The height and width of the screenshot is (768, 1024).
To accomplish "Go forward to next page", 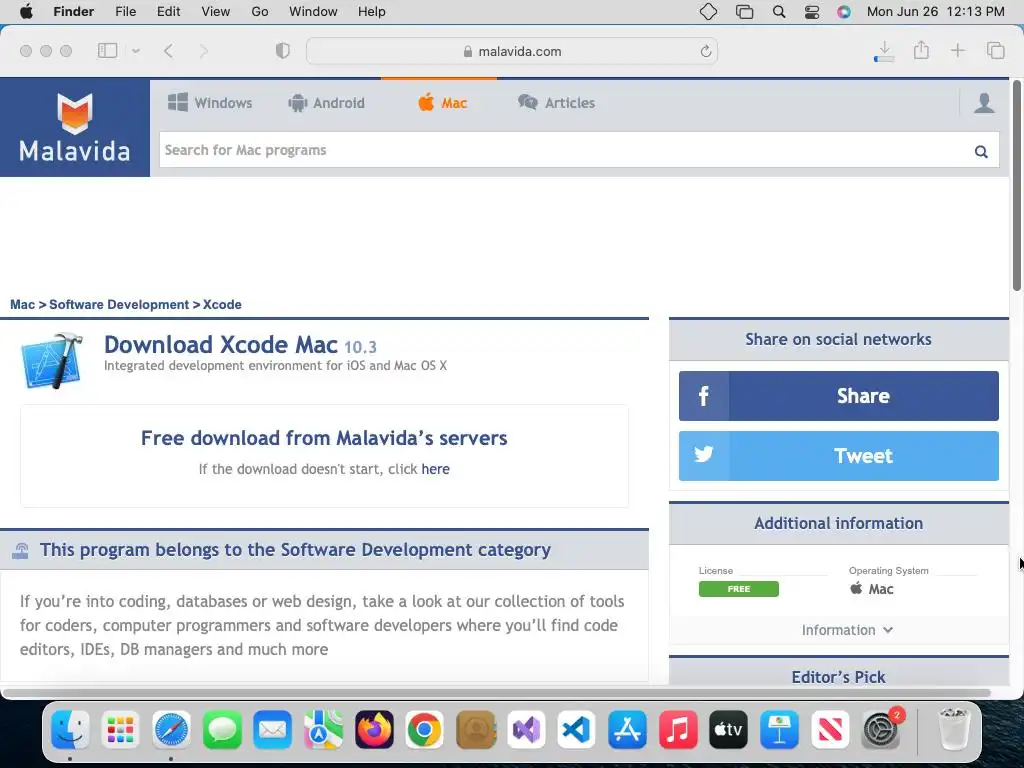I will 204,51.
